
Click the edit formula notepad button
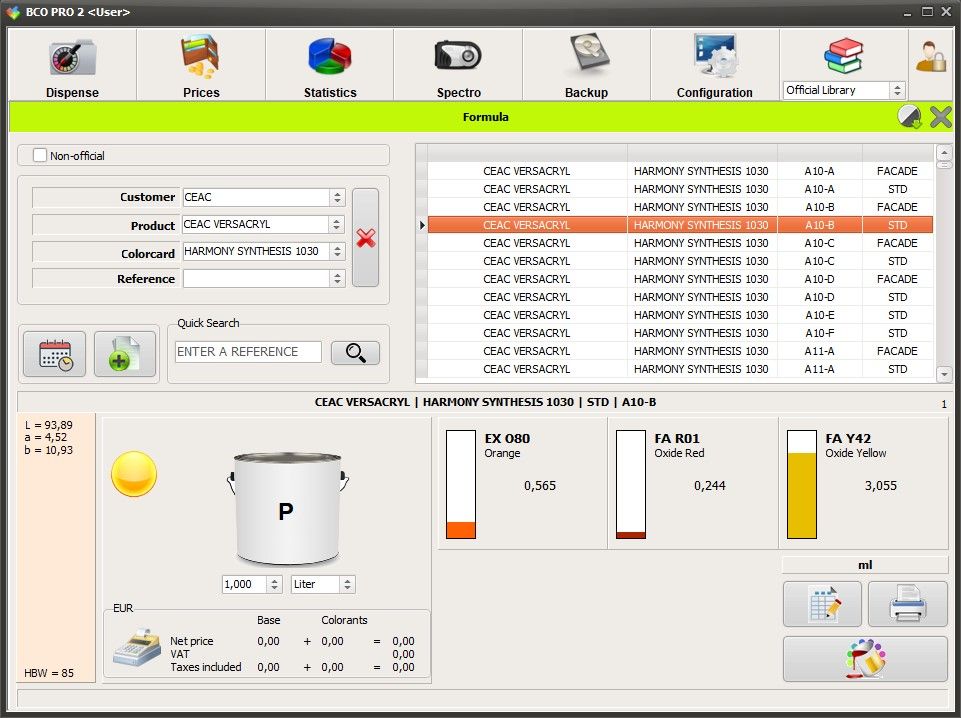click(x=822, y=604)
